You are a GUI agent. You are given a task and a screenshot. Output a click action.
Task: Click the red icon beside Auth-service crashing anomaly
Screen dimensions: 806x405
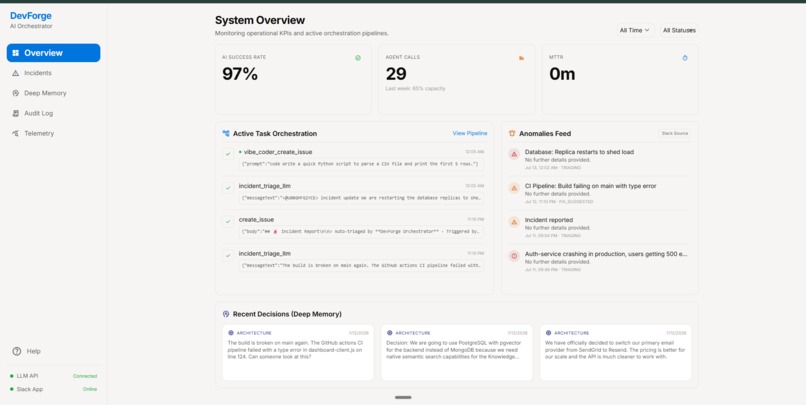[514, 255]
